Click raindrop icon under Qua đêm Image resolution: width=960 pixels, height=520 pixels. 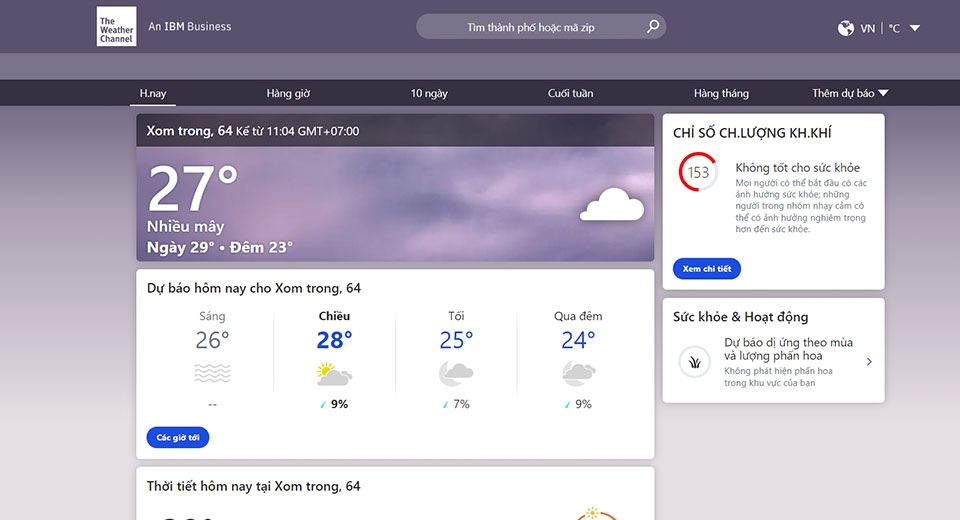click(568, 405)
